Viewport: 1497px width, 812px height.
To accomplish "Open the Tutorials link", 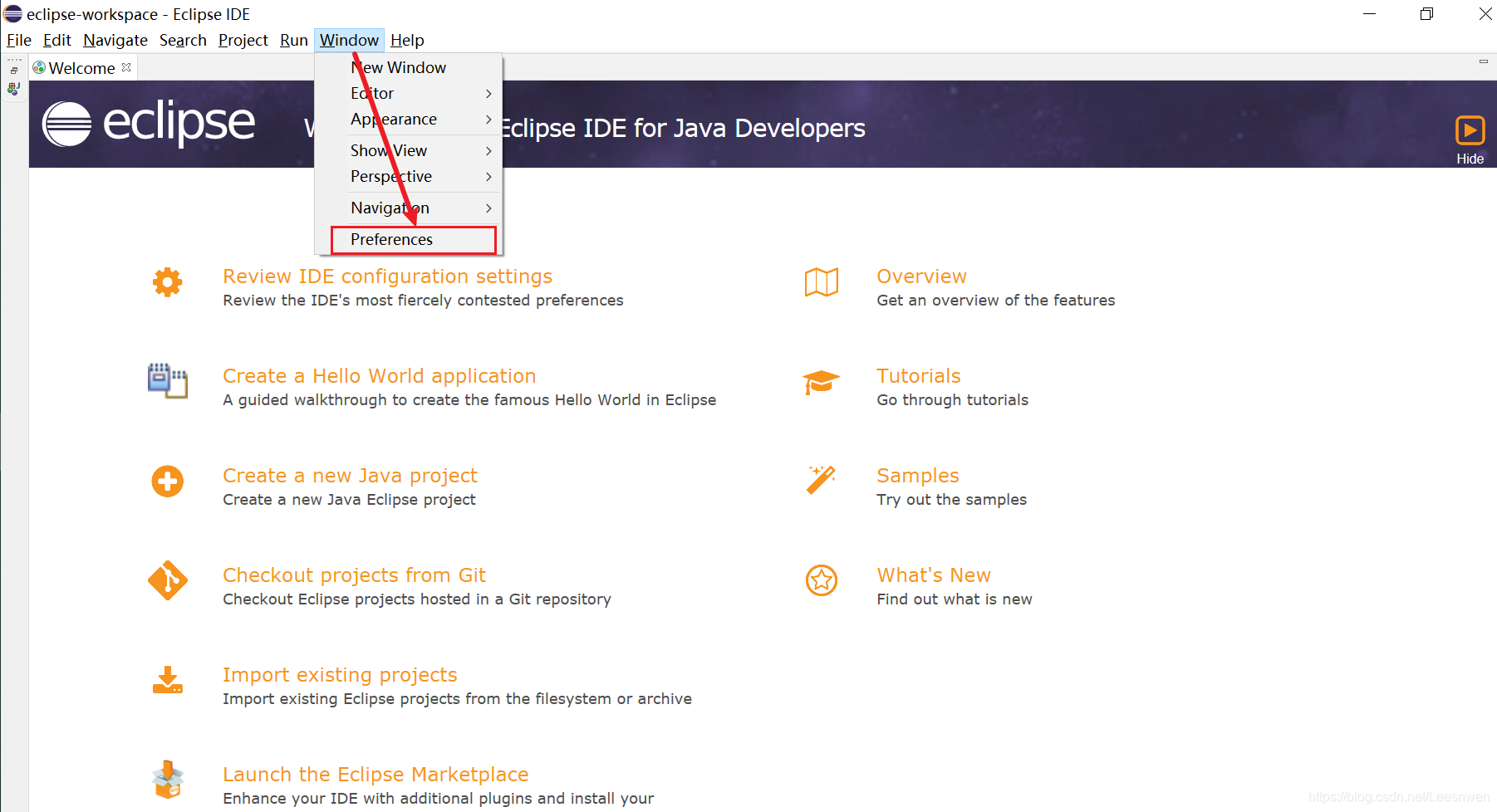I will tap(918, 376).
